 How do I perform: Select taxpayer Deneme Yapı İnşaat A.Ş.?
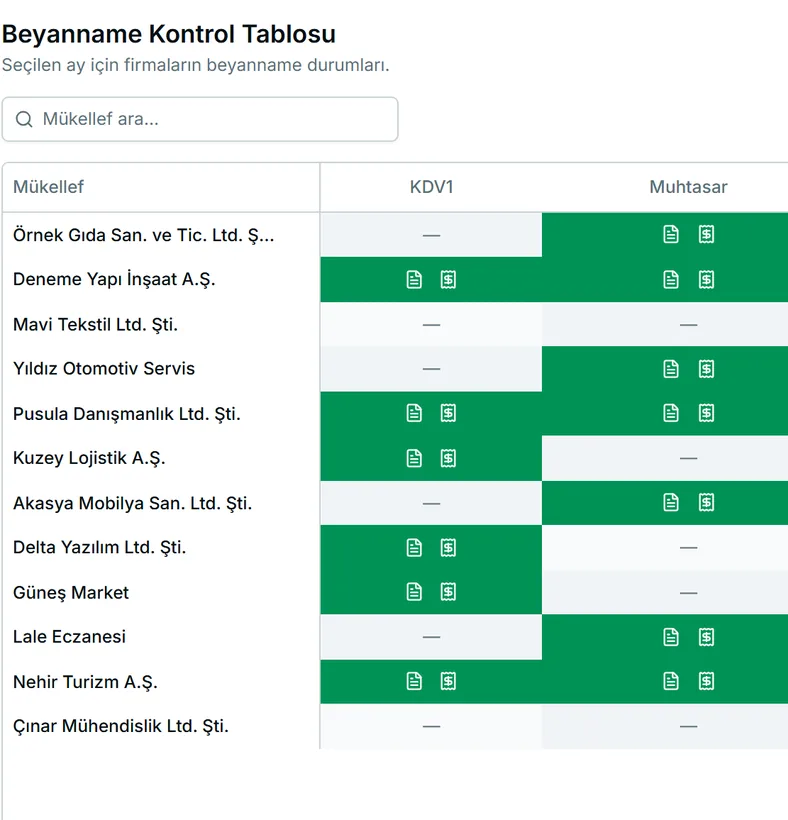coord(114,279)
